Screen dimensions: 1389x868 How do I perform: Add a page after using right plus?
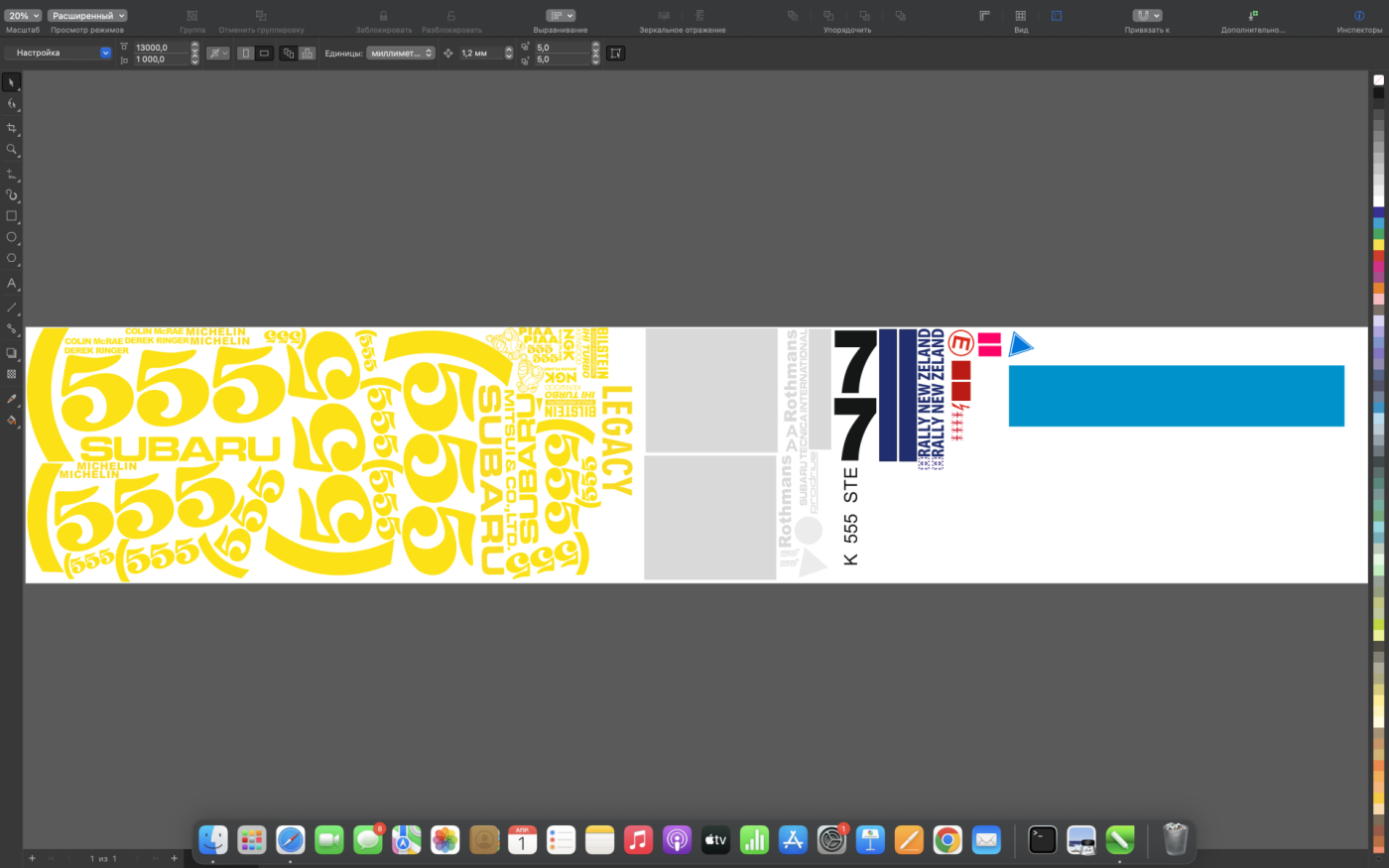(x=175, y=858)
